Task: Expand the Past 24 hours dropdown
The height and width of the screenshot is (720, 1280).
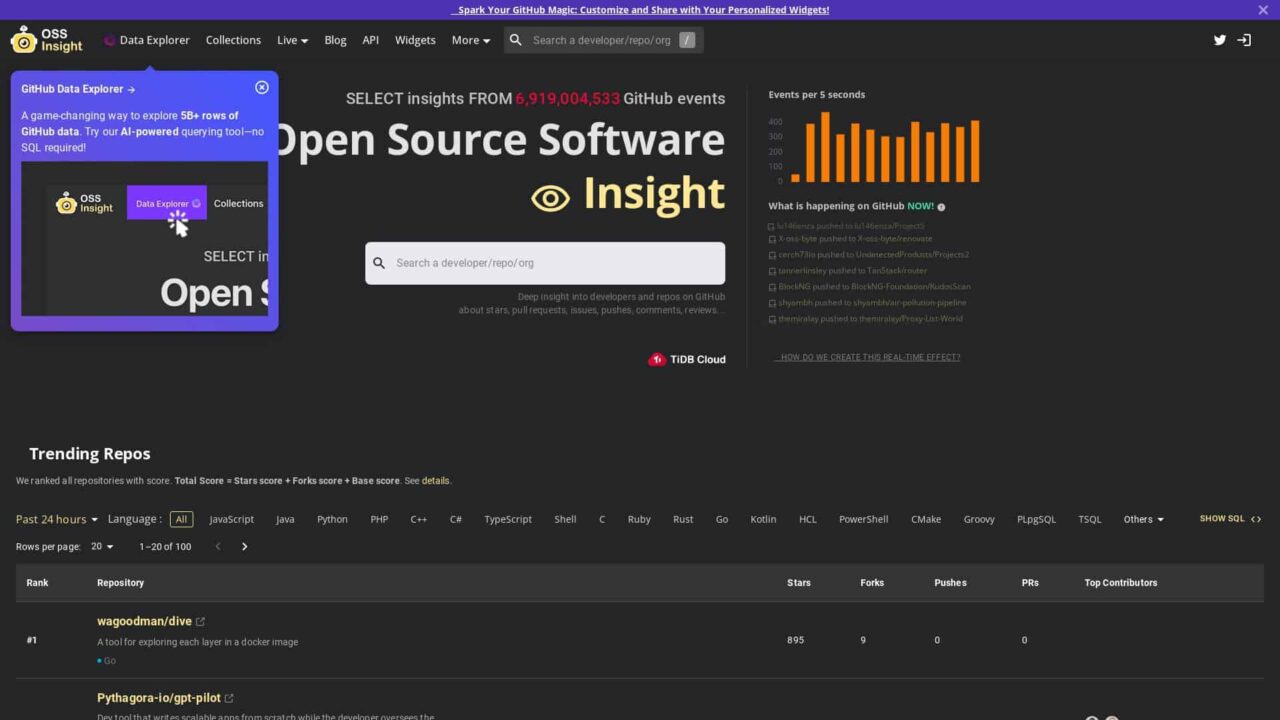Action: [57, 519]
